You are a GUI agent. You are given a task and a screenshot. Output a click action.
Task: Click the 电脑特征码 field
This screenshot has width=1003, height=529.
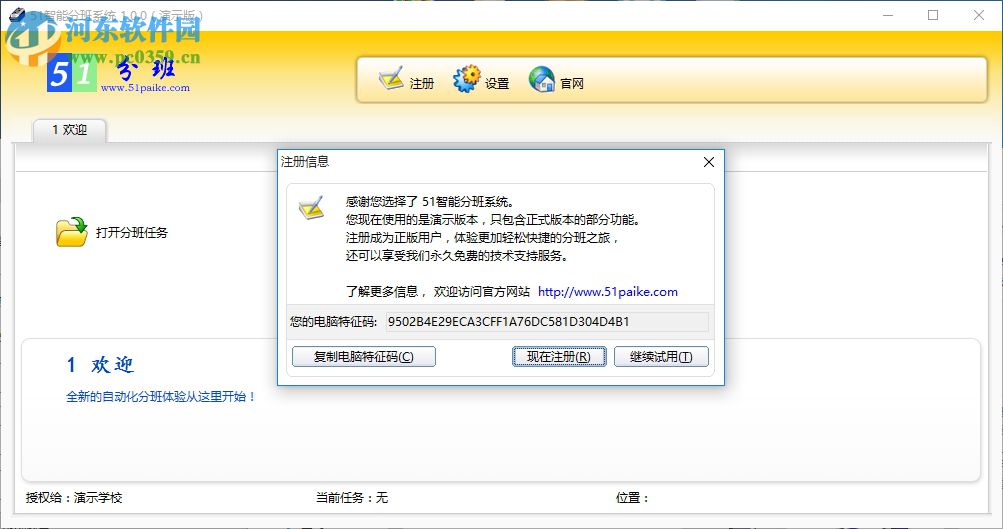pos(547,322)
